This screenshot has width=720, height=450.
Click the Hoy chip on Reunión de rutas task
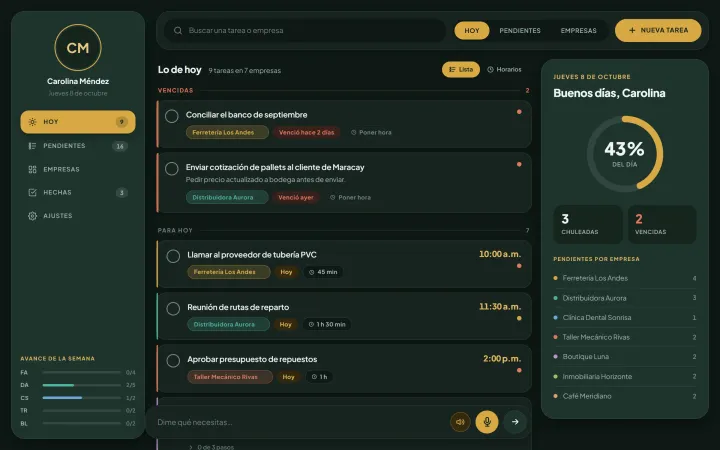[x=286, y=324]
